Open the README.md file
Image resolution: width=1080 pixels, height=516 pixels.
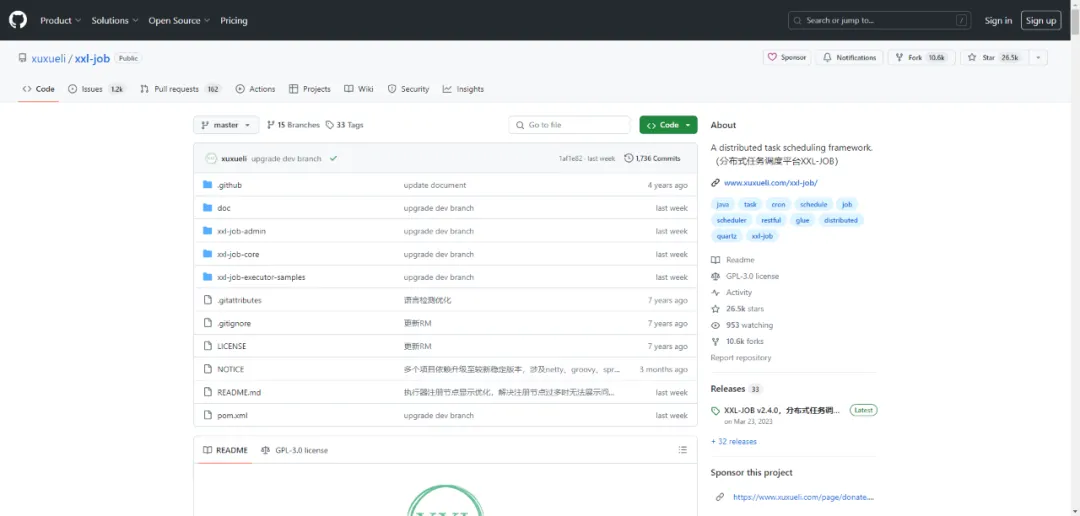click(239, 393)
